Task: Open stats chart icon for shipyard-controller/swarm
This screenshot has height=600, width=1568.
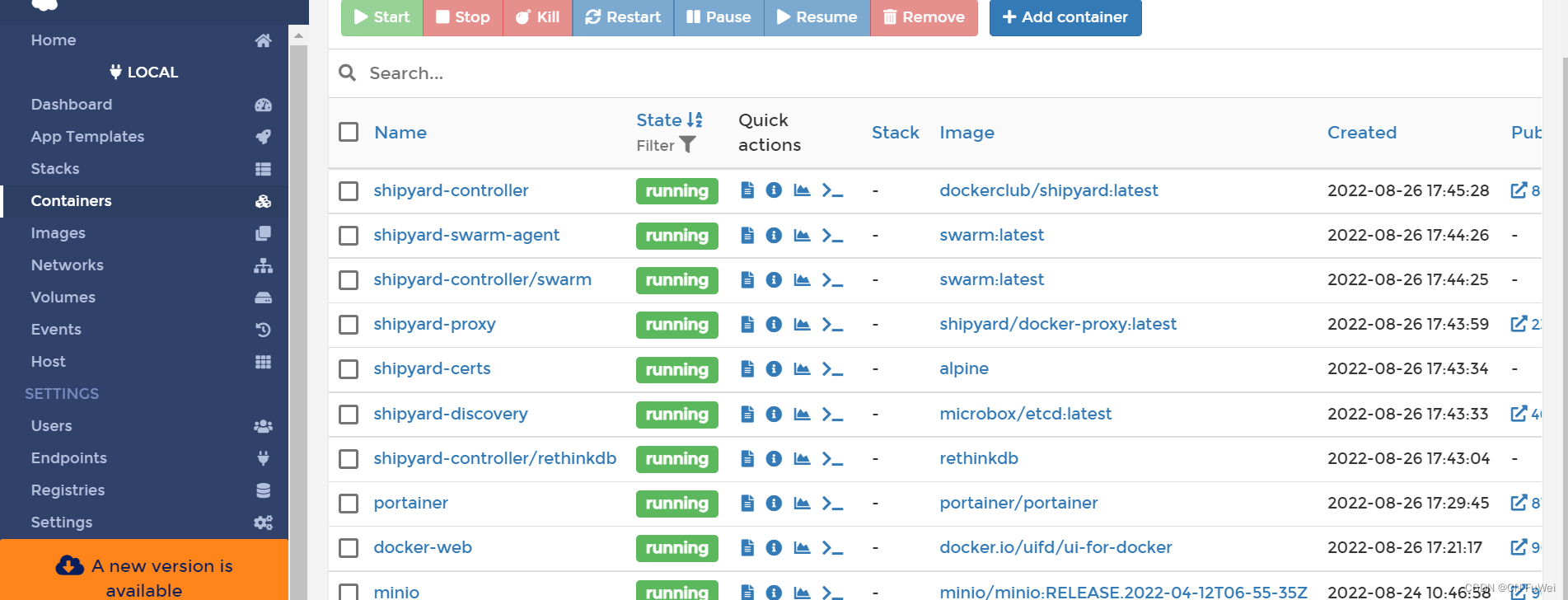Action: [x=802, y=279]
